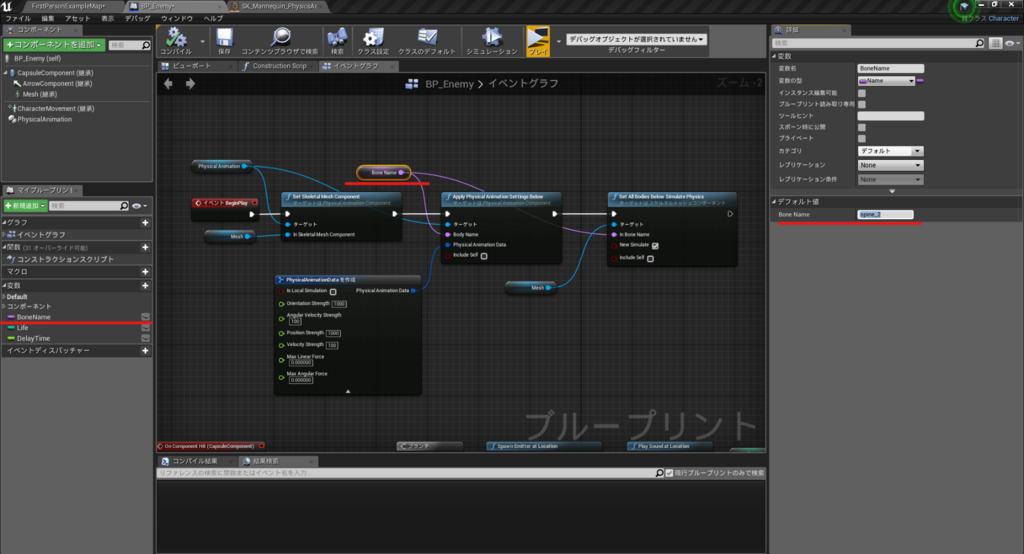Toggle インスタンス編集可能 checkbox
The height and width of the screenshot is (554, 1024).
862,93
